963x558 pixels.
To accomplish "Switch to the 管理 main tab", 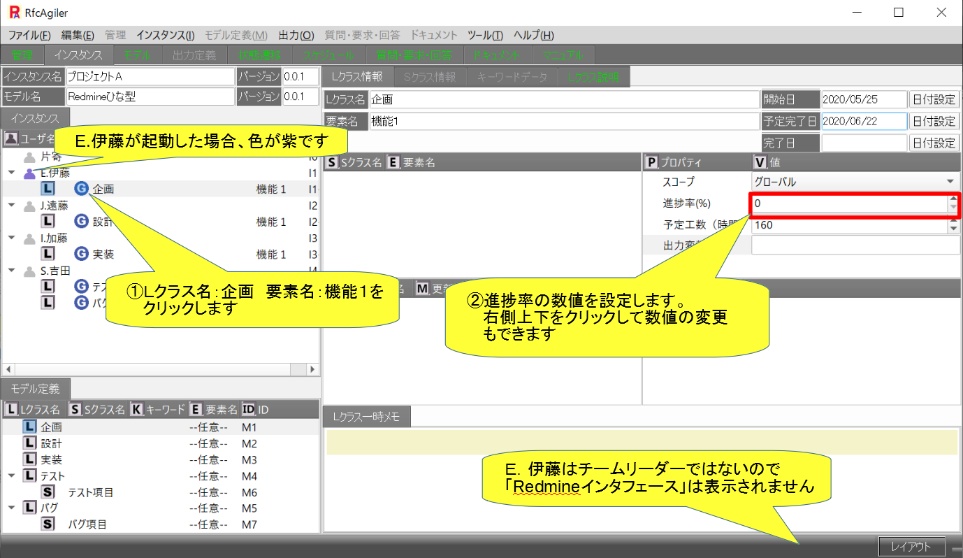I will pyautogui.click(x=22, y=55).
